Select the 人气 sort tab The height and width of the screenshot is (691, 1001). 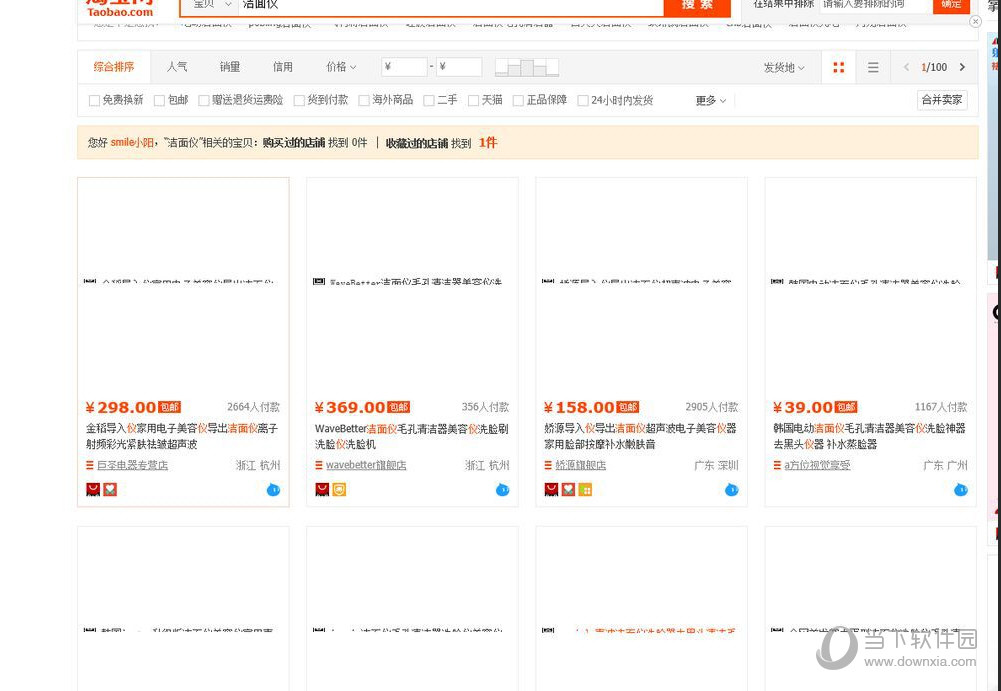pyautogui.click(x=177, y=67)
